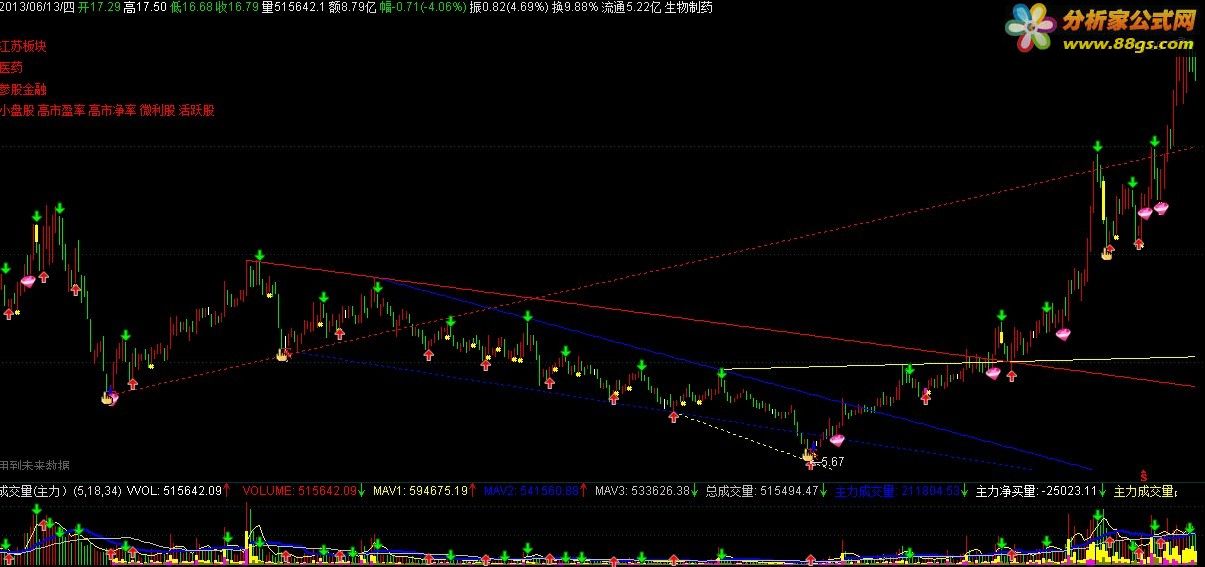Select 江苏板块 sector label
This screenshot has height=567, width=1205.
tap(24, 47)
